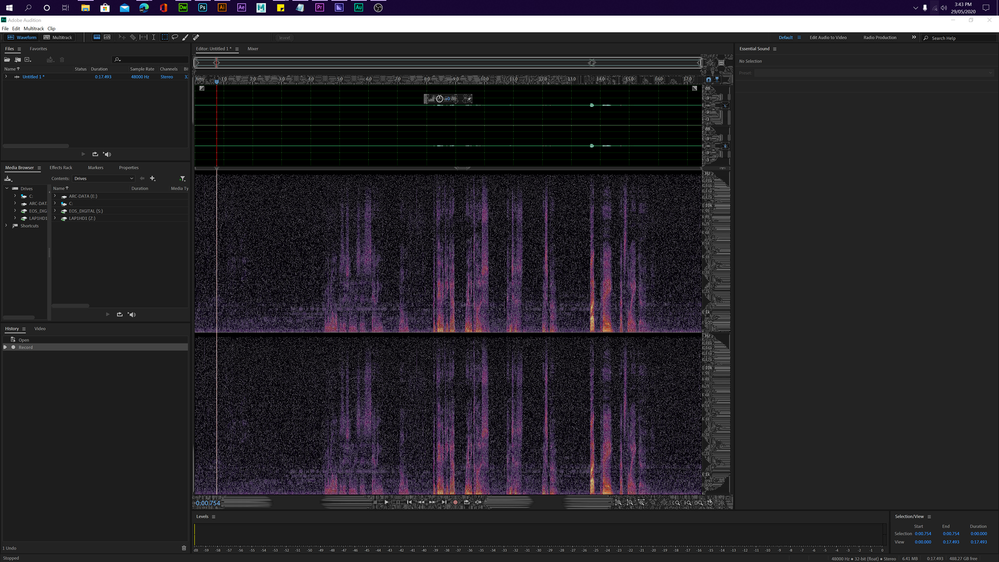
Task: Expand the ARC-DATA (E:) drive row
Action: pos(55,196)
